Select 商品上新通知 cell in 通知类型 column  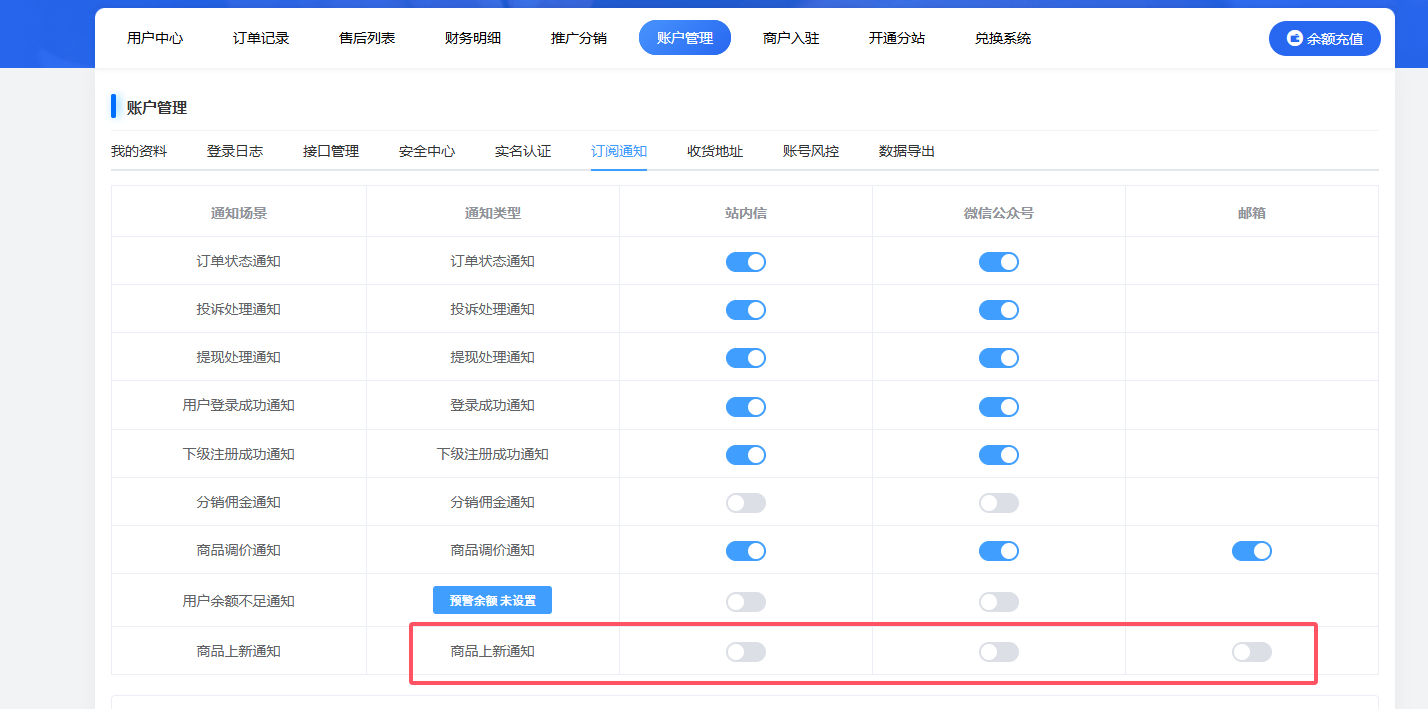click(493, 651)
